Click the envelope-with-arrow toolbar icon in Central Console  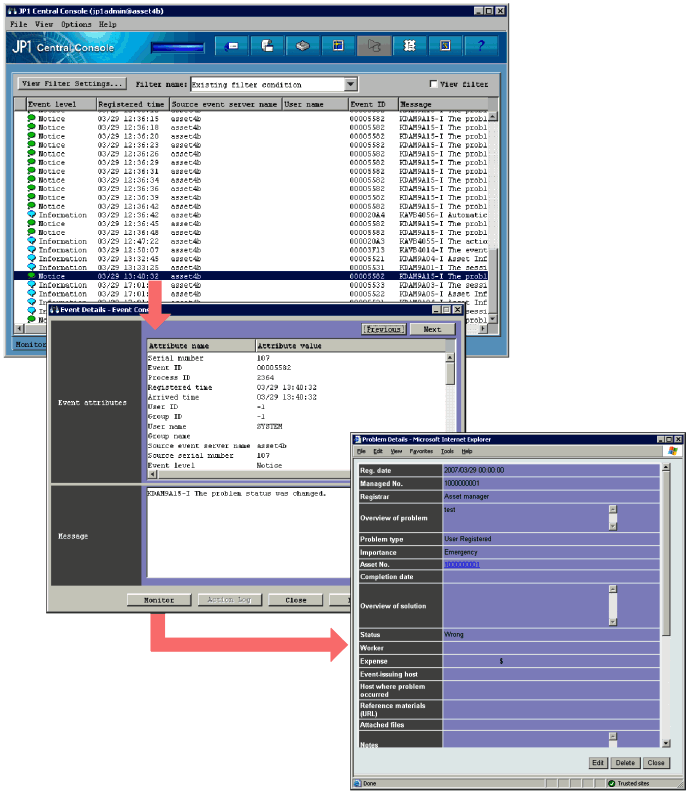point(232,46)
